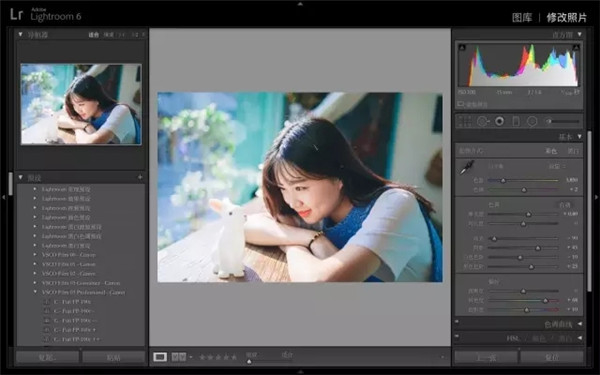Click the Navigator preview thumbnail
This screenshot has height=375, width=600.
click(81, 104)
